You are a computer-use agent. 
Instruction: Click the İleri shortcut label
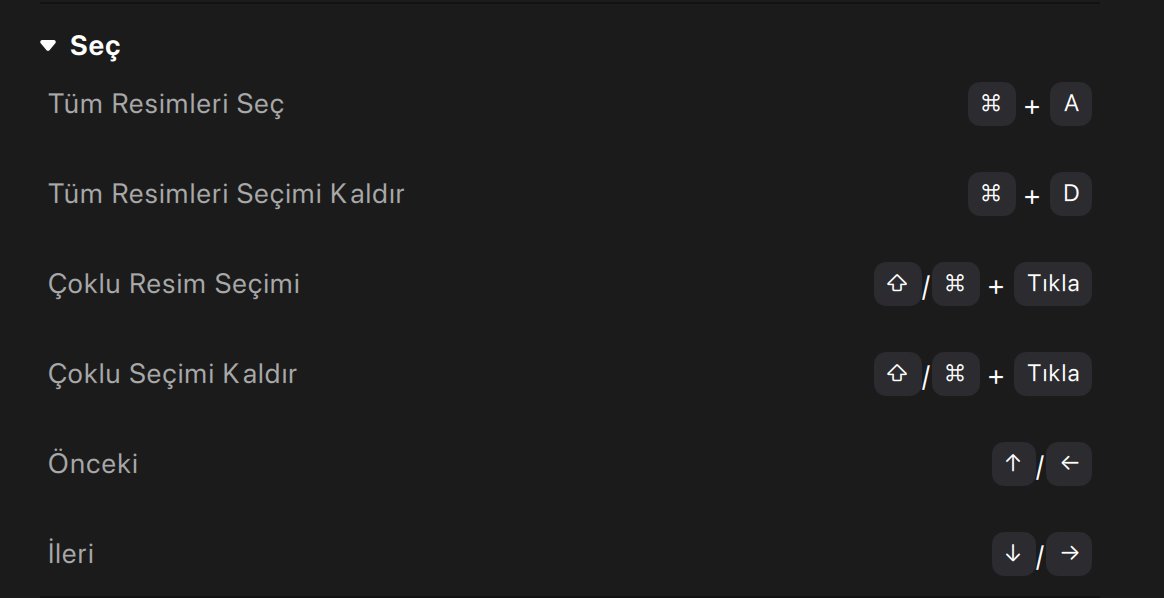71,553
